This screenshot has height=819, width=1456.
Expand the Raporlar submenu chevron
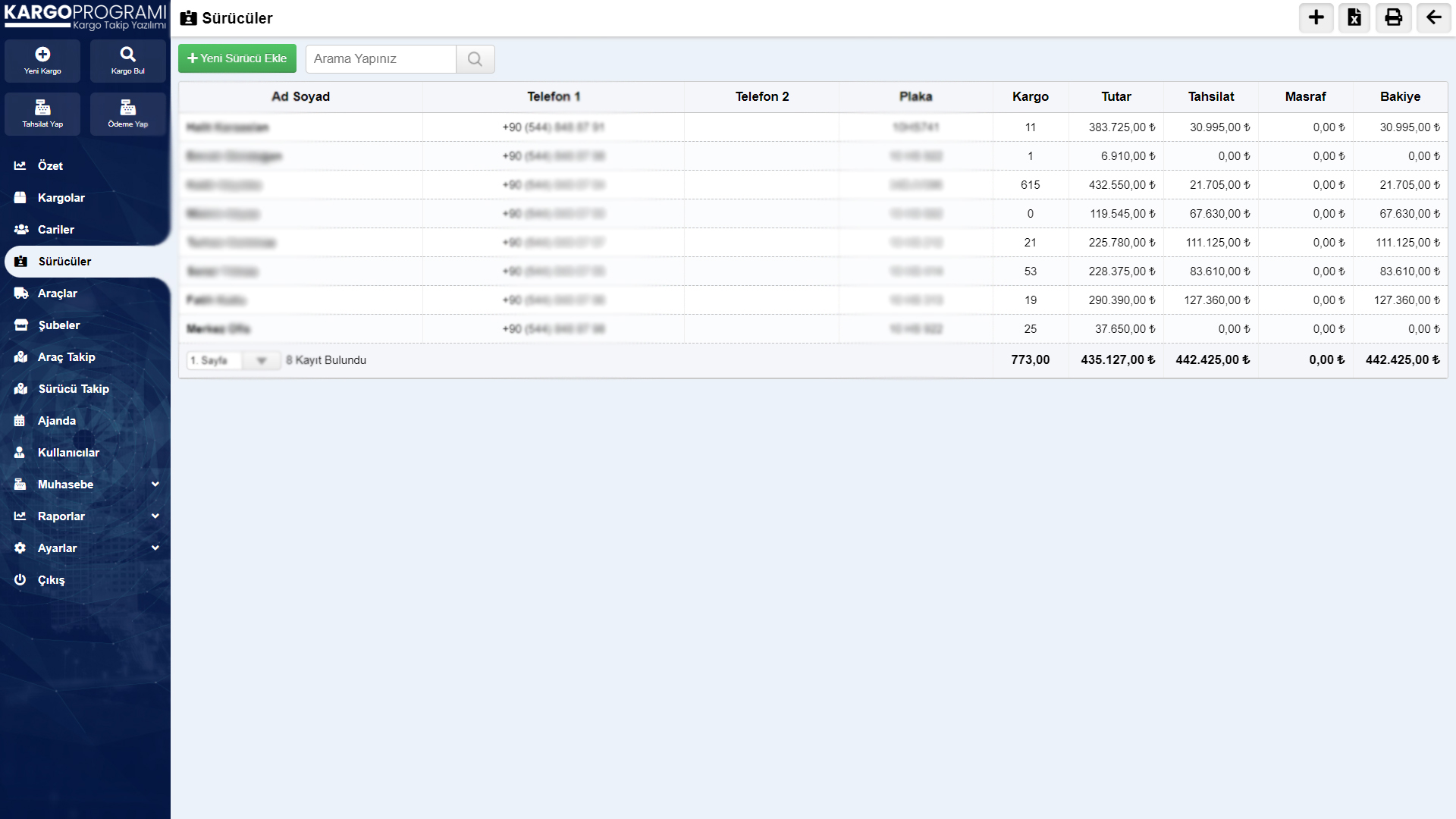pos(155,516)
